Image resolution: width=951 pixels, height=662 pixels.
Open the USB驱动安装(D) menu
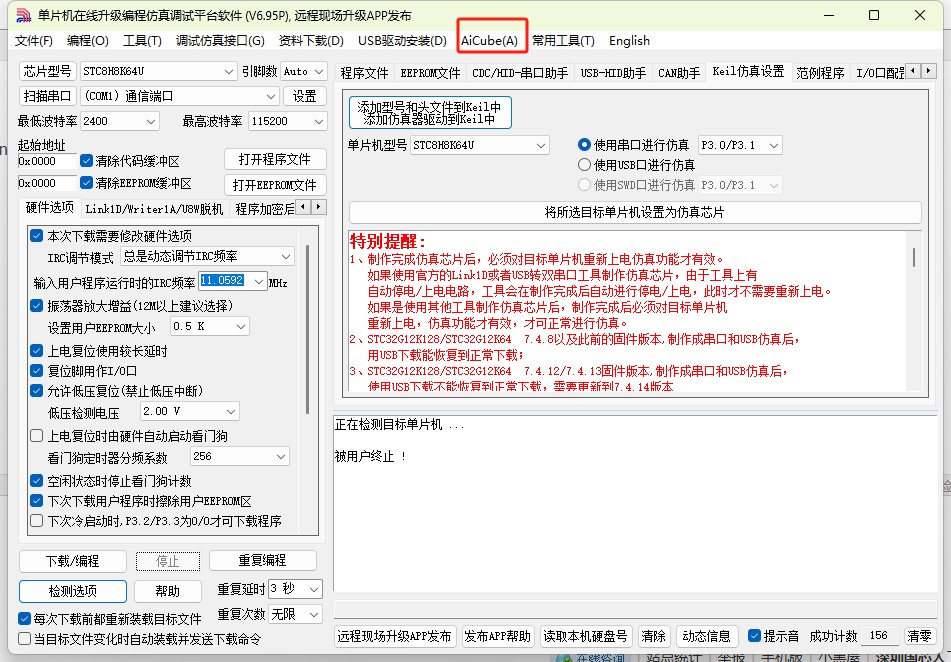coord(402,41)
